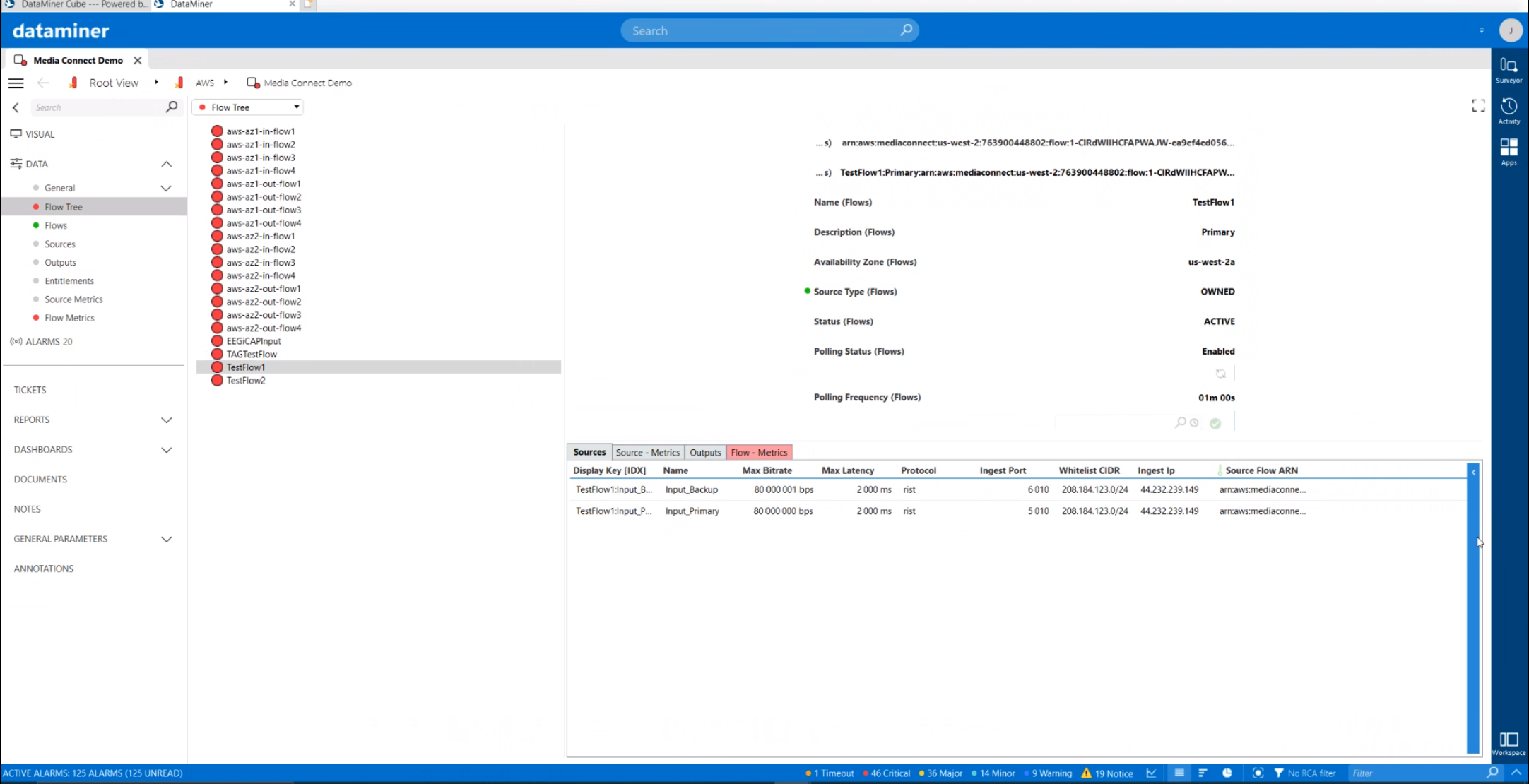
Task: Expand the alarm console with up chevron
Action: pyautogui.click(x=1516, y=773)
